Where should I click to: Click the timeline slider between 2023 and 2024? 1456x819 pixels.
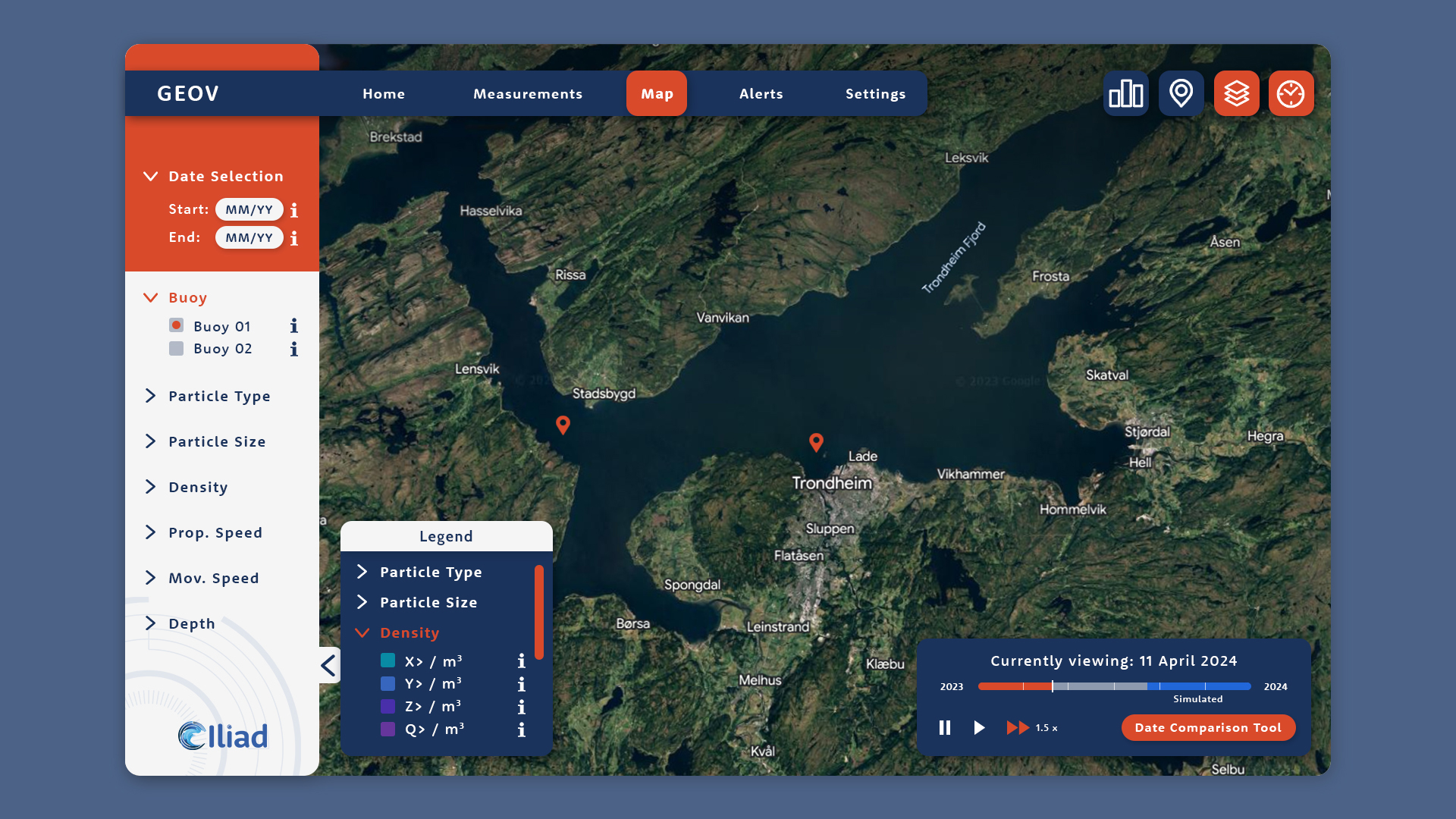pos(1114,686)
